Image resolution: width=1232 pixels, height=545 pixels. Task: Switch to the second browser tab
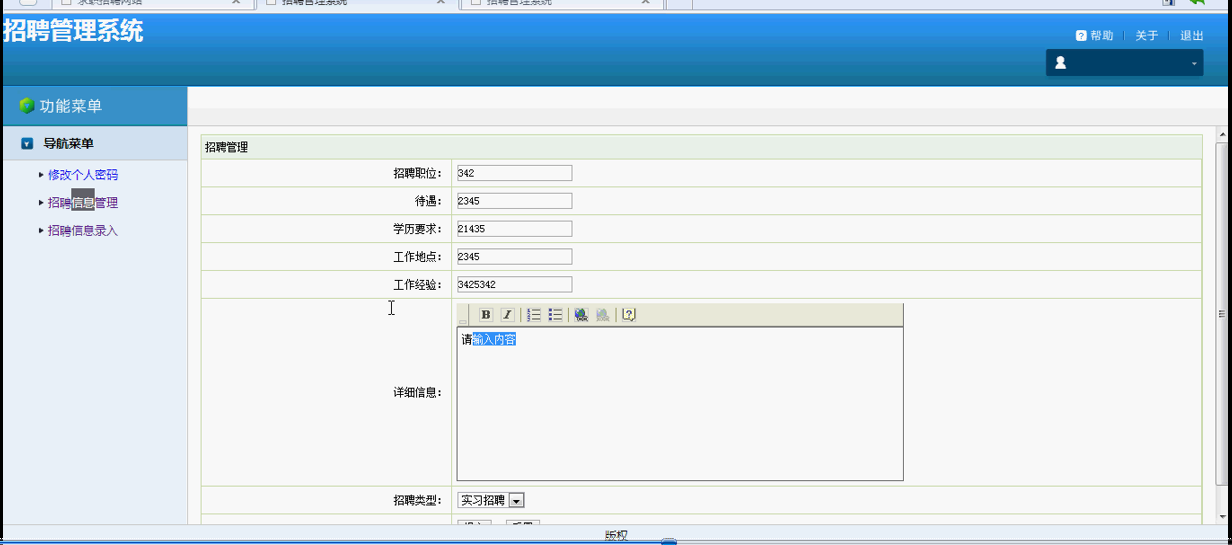point(356,3)
